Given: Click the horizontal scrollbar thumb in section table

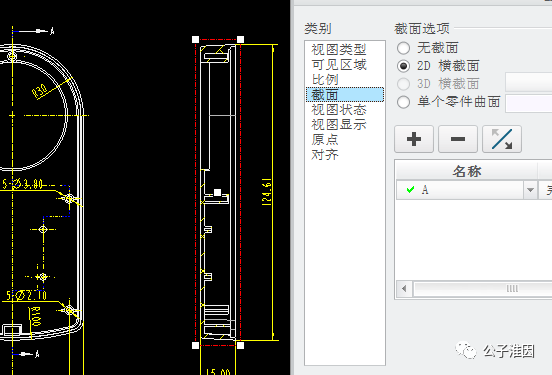Looking at the screenshot, I should [512, 289].
